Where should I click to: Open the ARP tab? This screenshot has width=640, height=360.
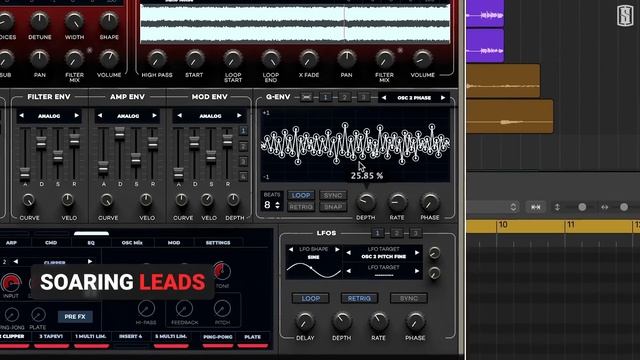tap(11, 242)
